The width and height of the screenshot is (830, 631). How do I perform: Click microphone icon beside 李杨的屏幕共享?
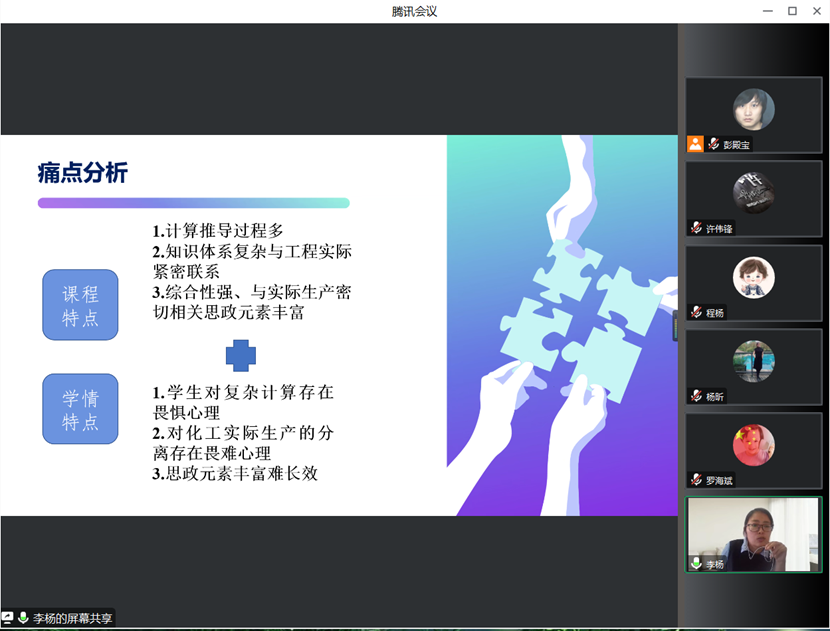23,618
